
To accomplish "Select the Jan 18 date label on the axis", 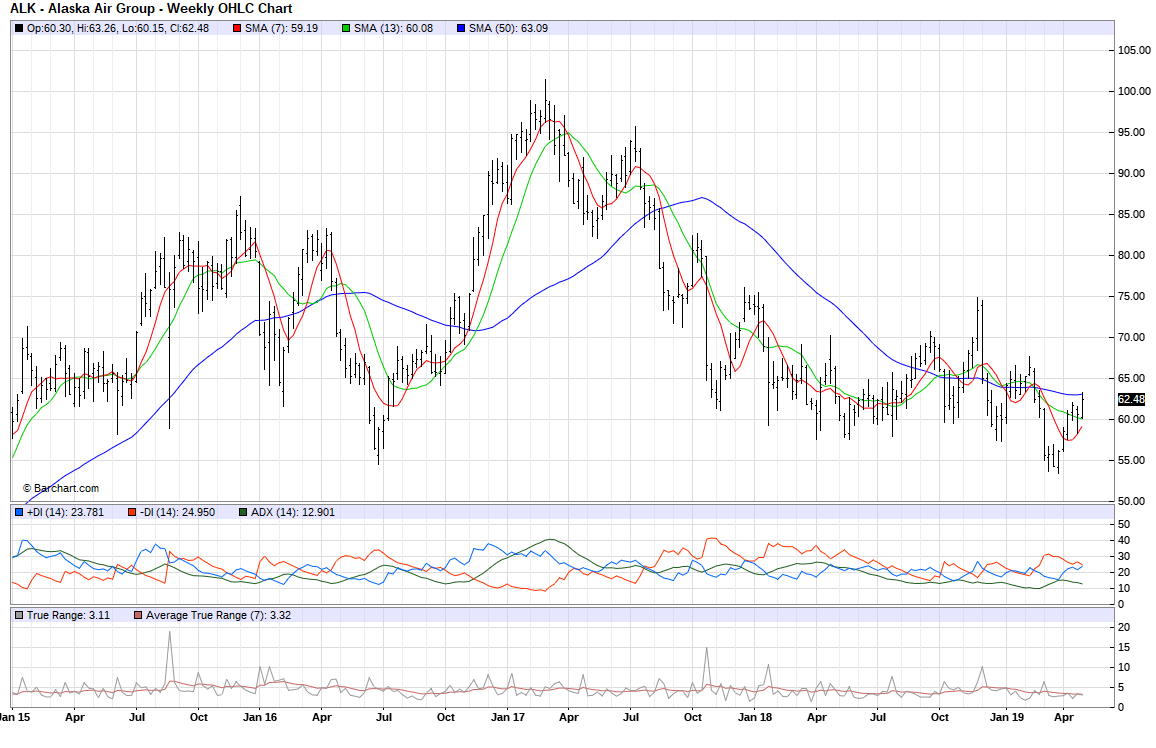I will (x=755, y=717).
